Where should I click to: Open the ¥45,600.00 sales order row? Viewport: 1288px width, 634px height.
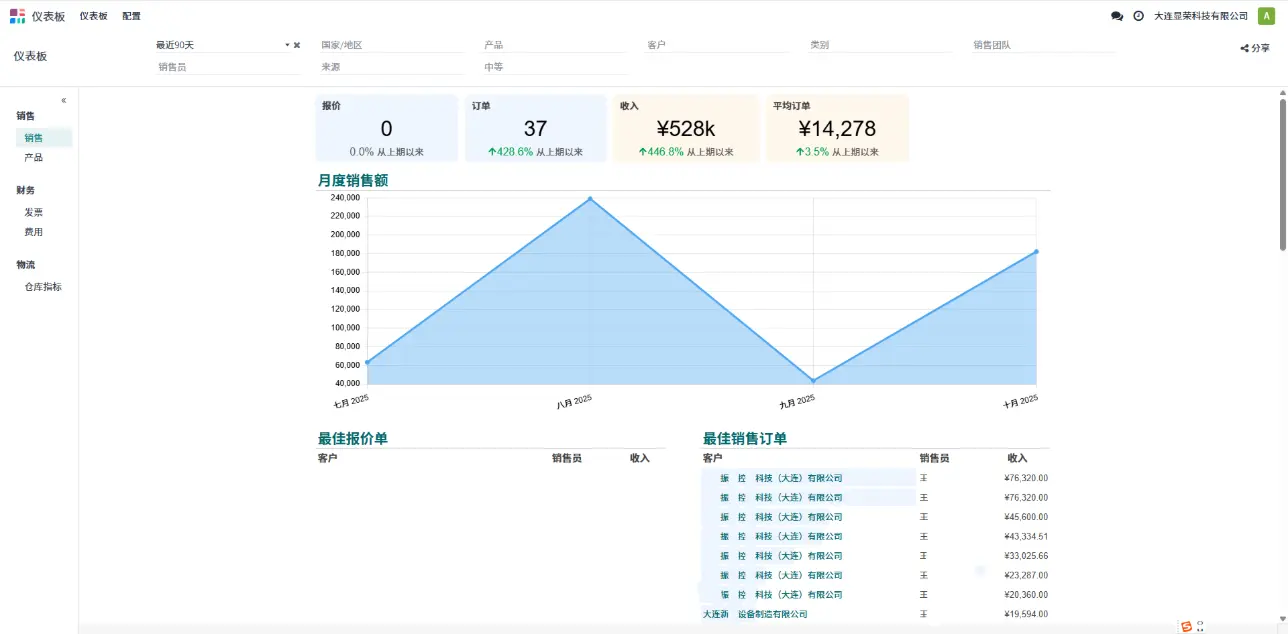875,517
